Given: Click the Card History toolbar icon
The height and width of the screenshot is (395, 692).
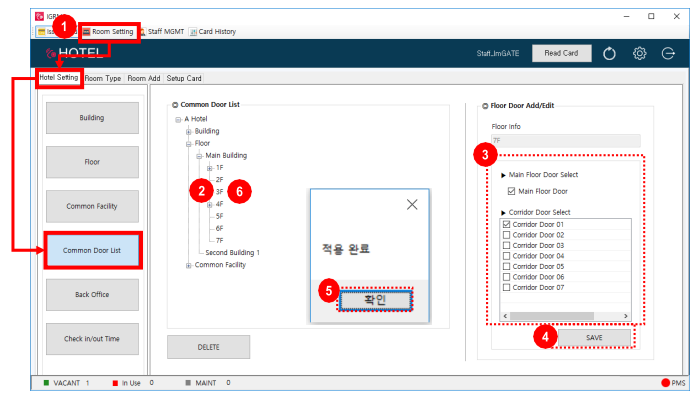Looking at the screenshot, I should (193, 32).
